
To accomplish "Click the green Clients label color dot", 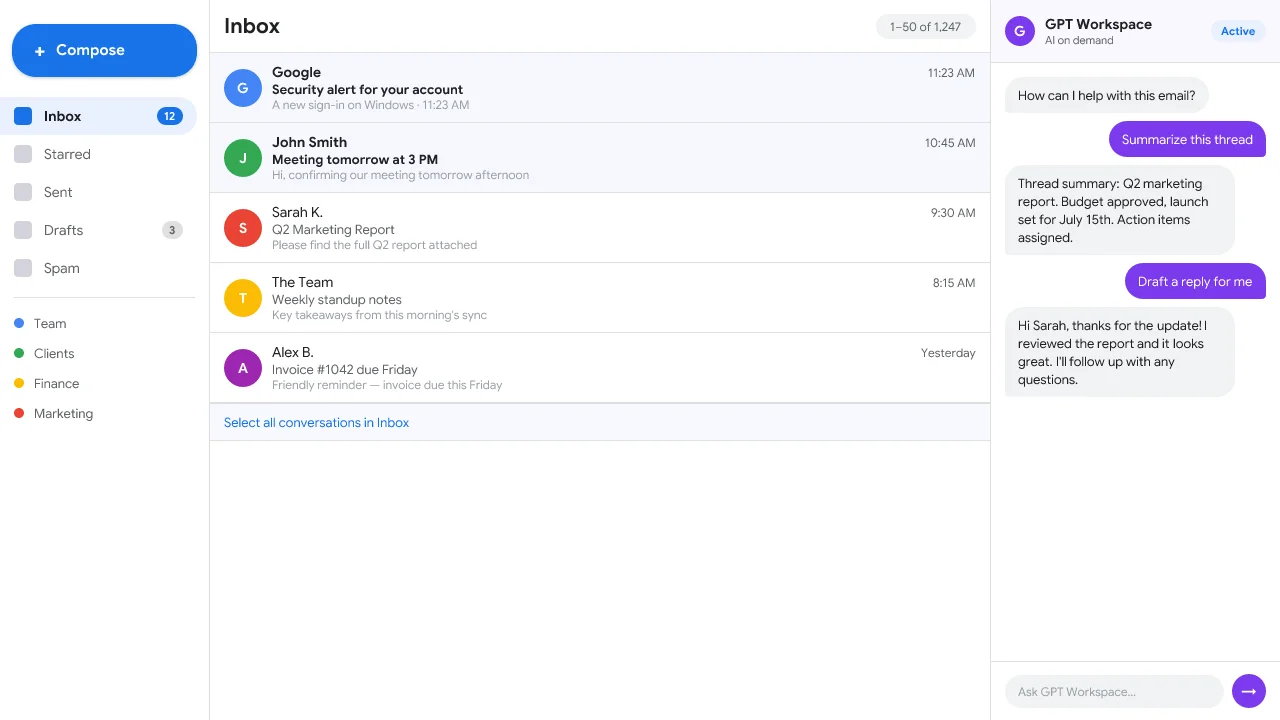I will click(x=19, y=353).
